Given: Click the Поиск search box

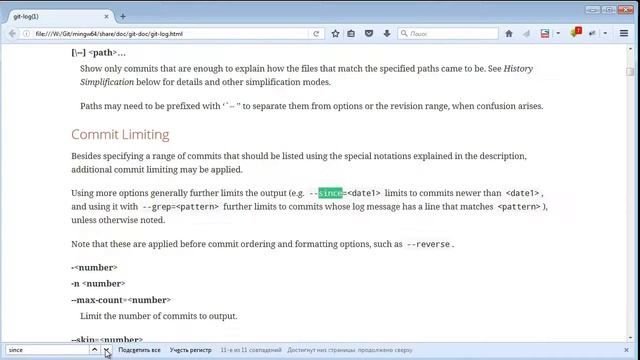Looking at the screenshot, I should click(x=448, y=34).
